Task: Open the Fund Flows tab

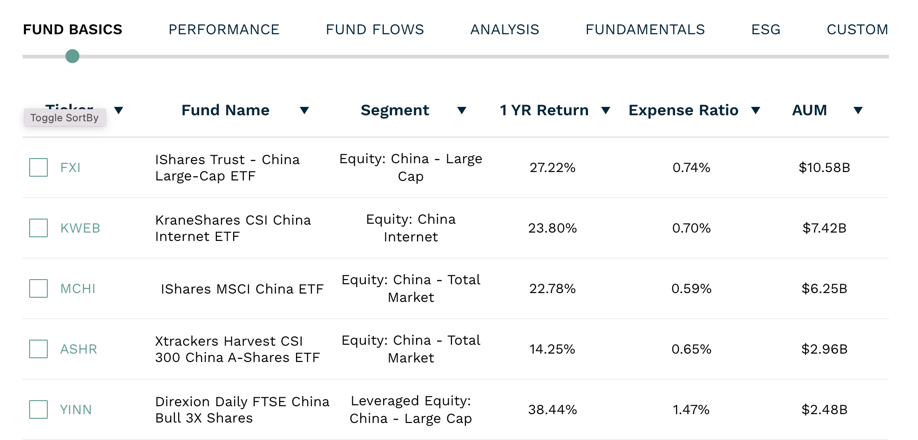Action: pyautogui.click(x=375, y=29)
